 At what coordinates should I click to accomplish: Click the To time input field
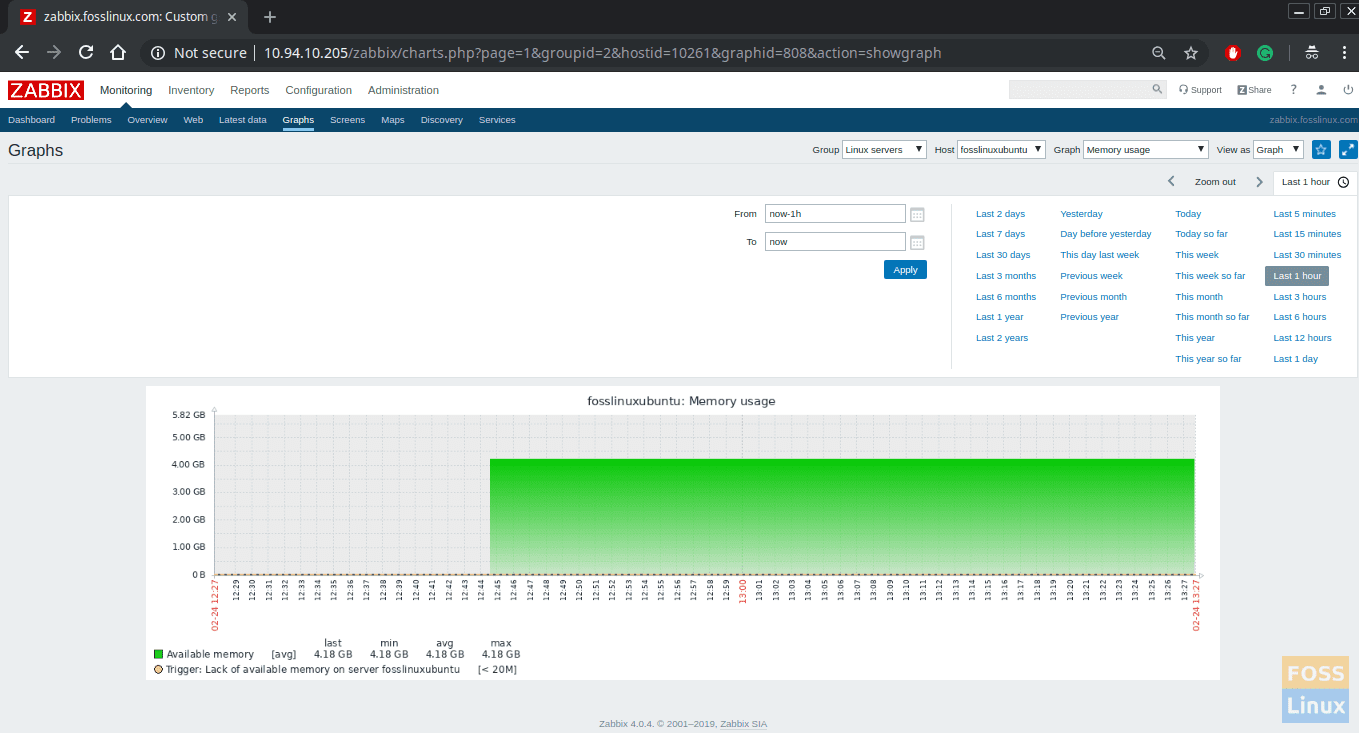point(835,242)
